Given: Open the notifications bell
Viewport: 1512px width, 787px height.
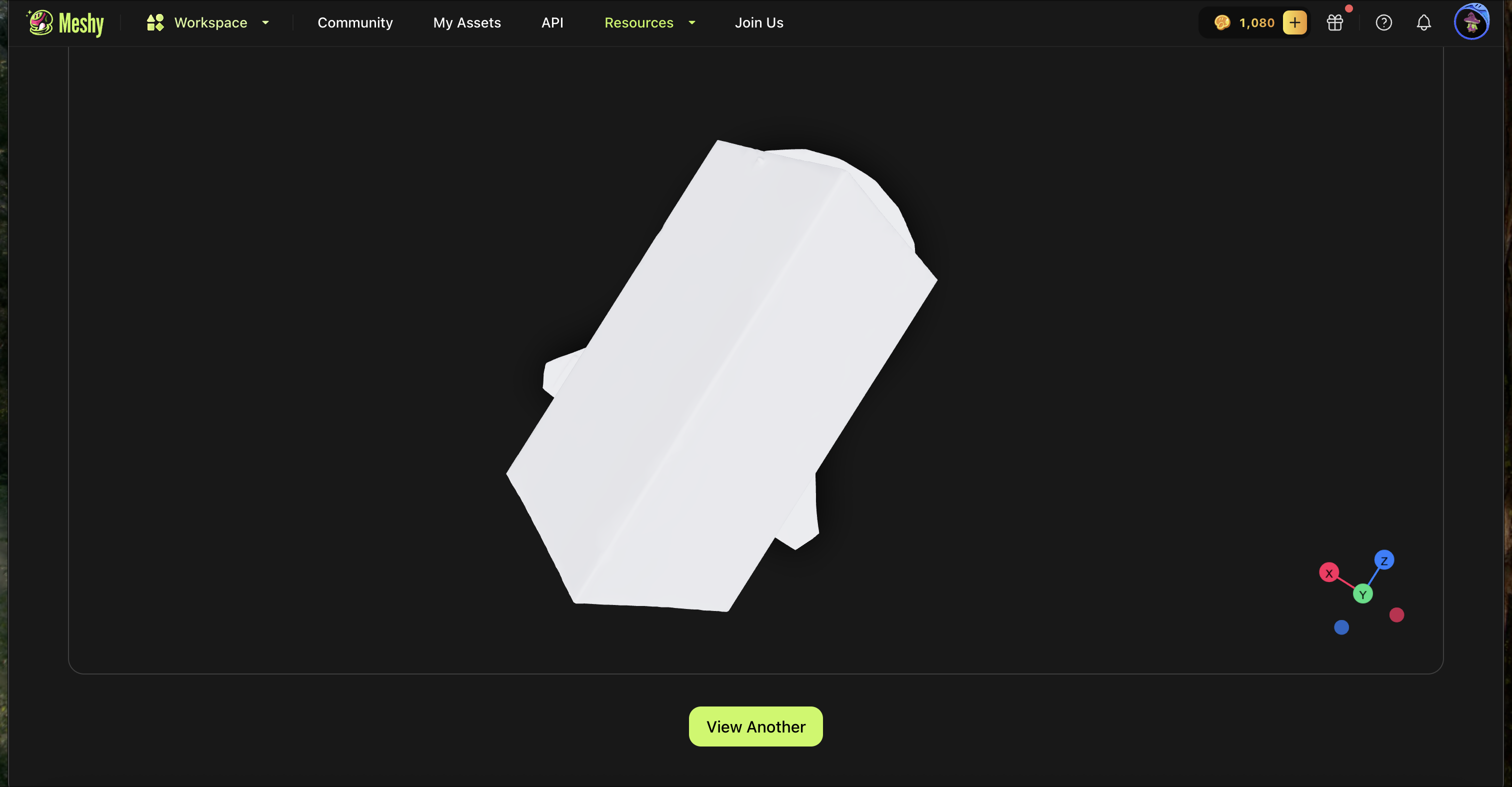Looking at the screenshot, I should (1423, 23).
